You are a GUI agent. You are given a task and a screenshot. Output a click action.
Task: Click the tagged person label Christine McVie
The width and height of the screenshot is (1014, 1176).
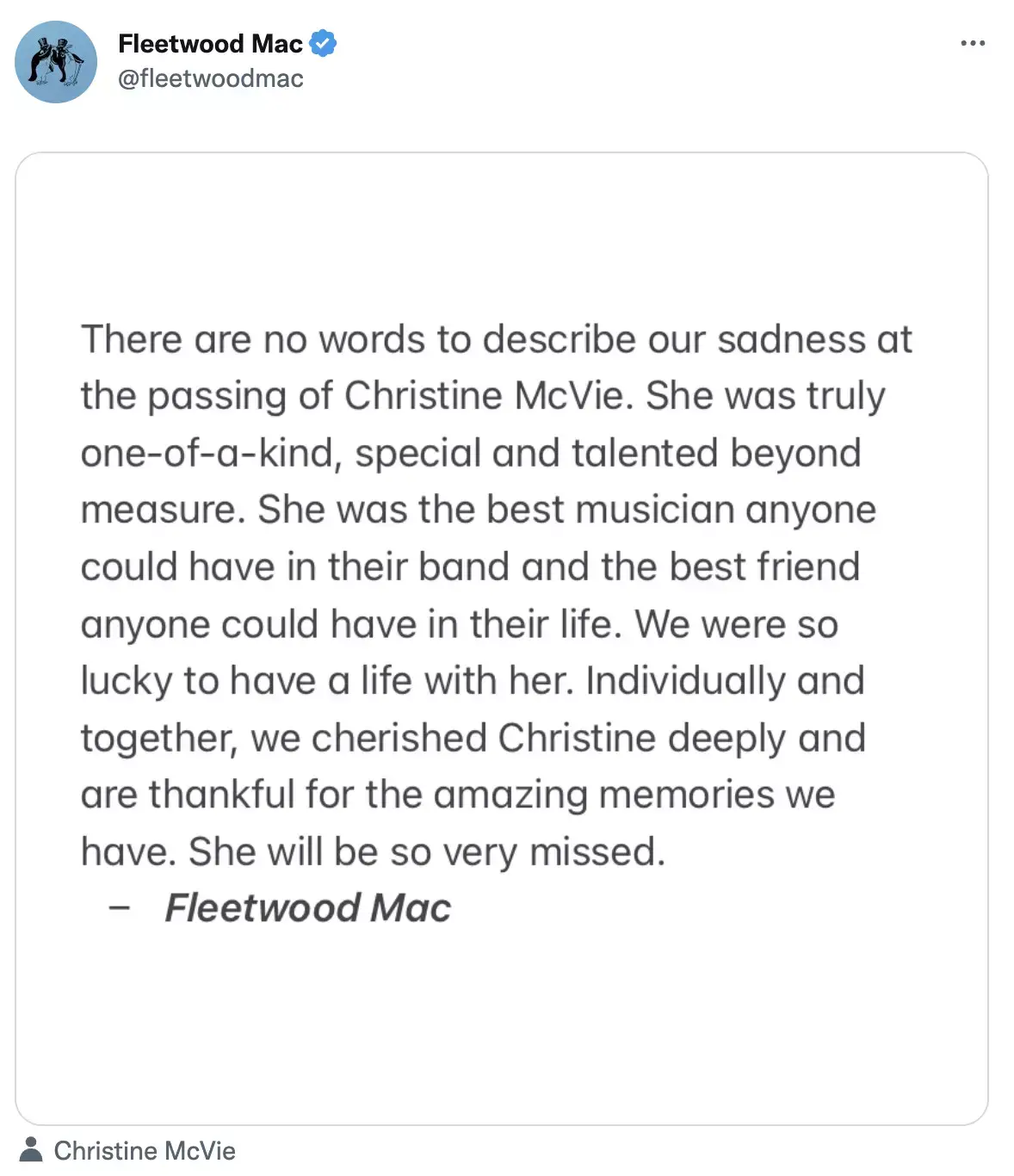point(145,1150)
